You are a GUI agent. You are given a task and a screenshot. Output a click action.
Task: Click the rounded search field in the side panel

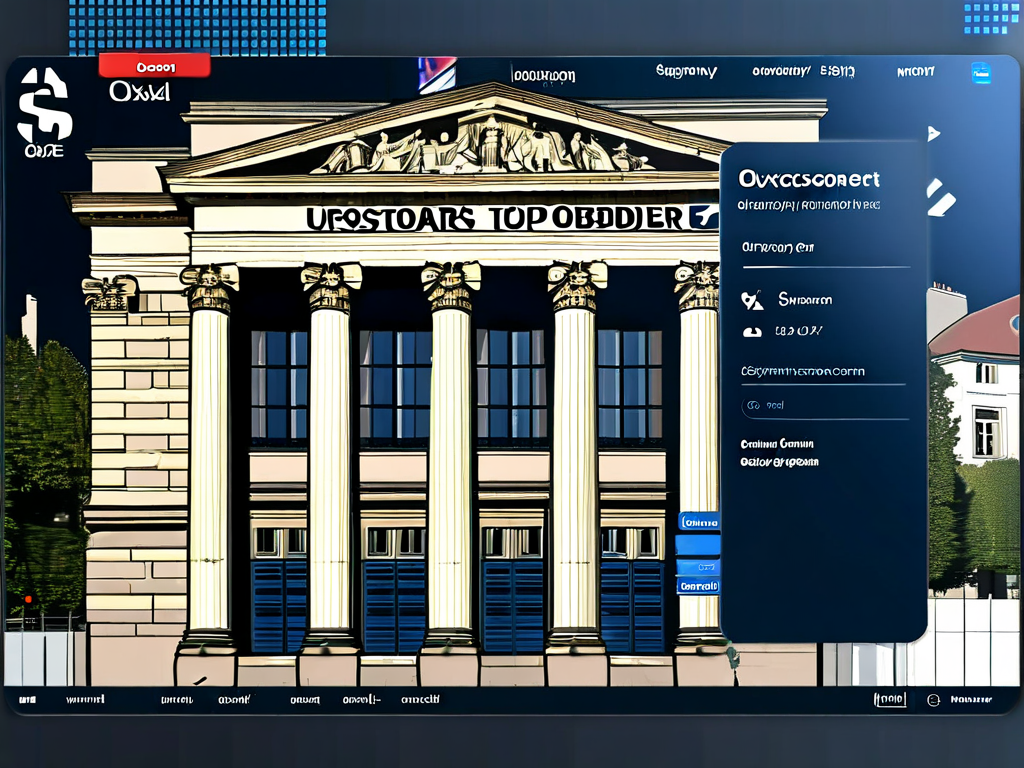pos(825,406)
